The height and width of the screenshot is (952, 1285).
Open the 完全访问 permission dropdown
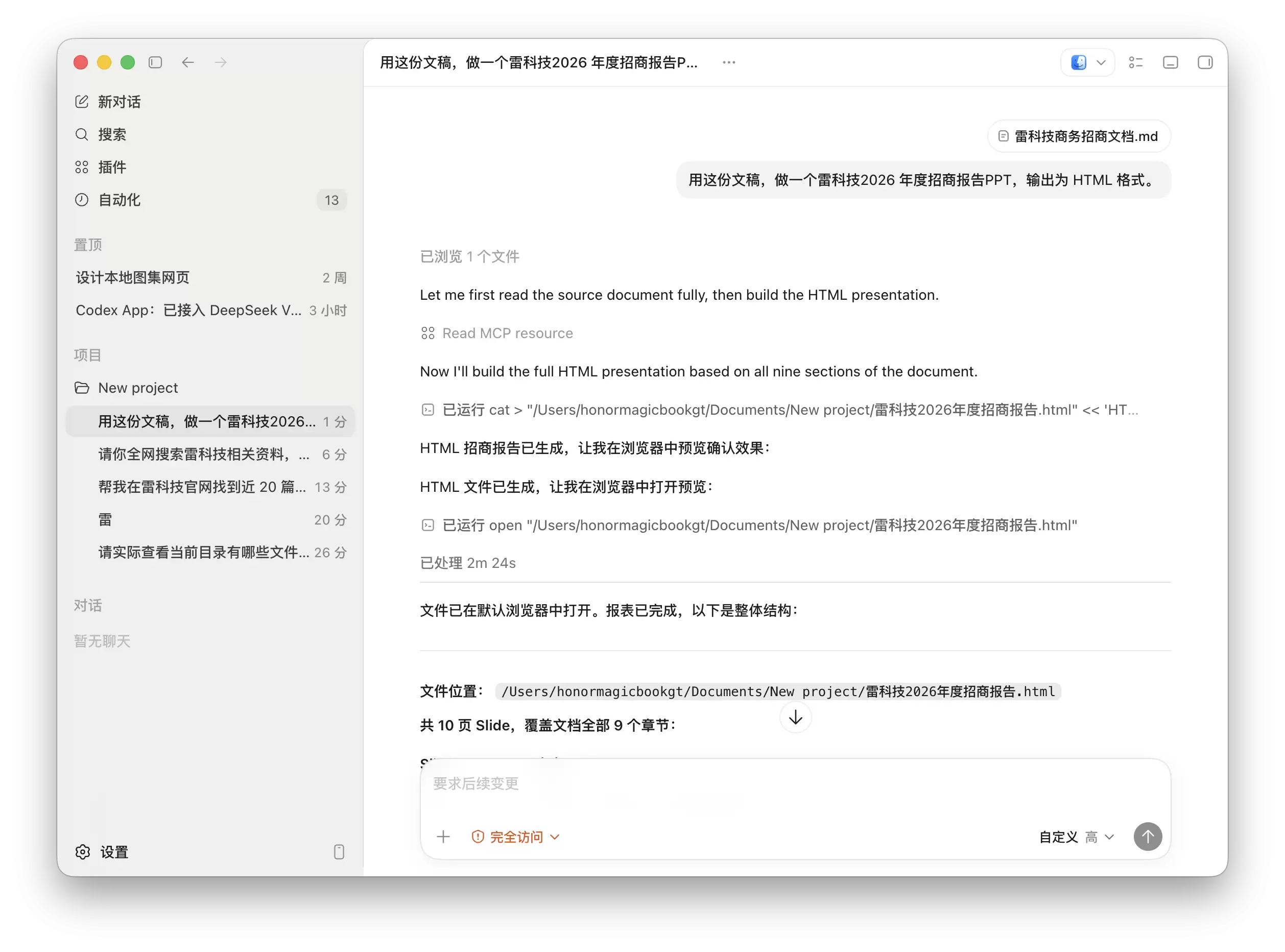coord(516,837)
